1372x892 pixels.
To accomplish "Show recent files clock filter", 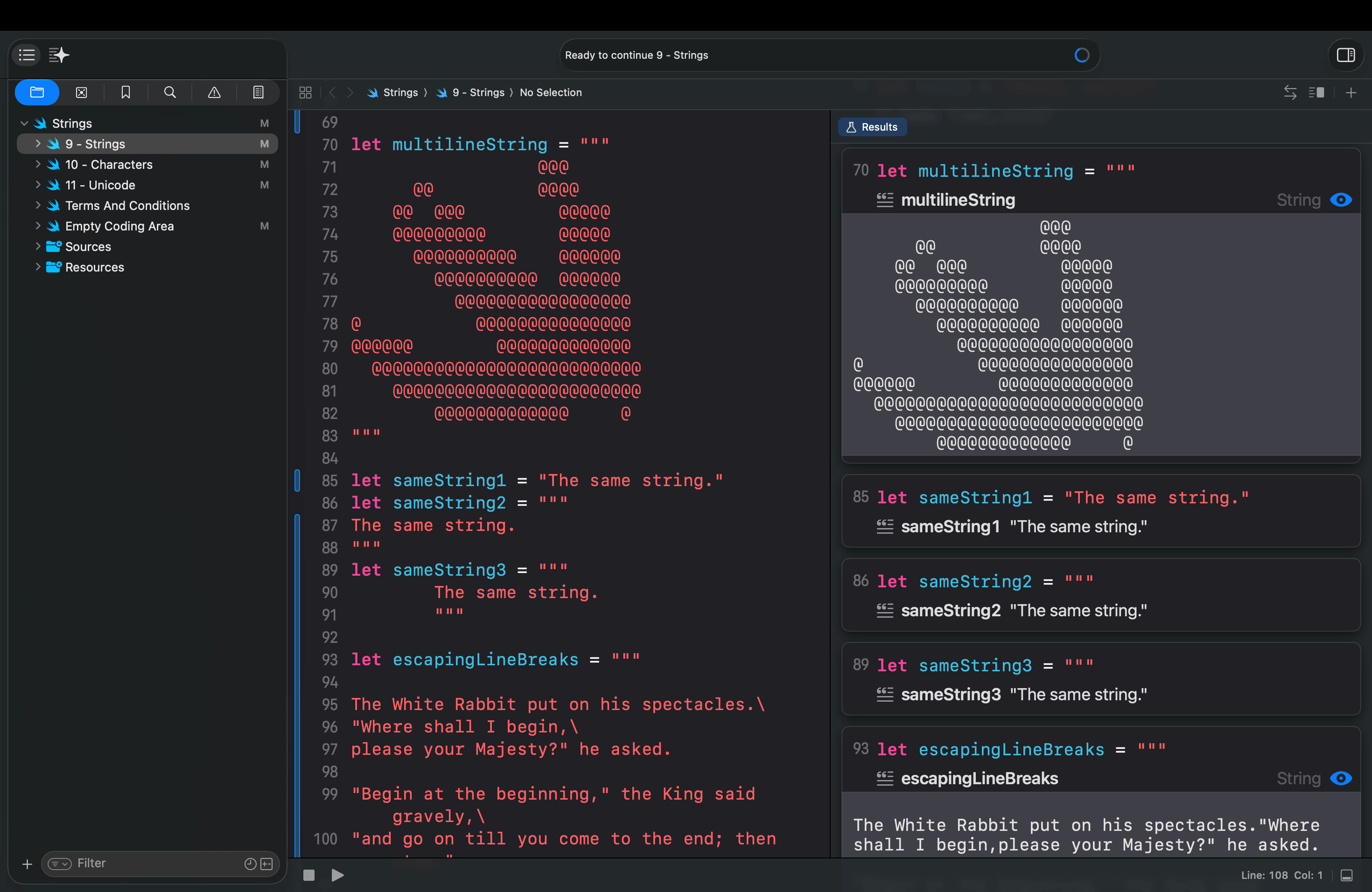I will tap(250, 864).
